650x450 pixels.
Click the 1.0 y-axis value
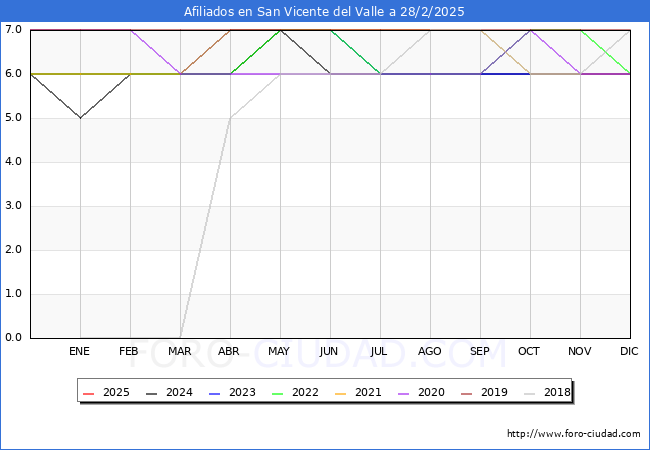click(x=13, y=293)
